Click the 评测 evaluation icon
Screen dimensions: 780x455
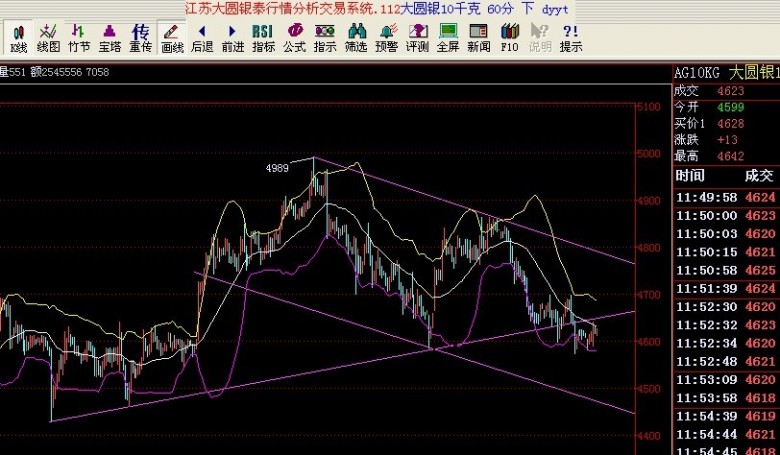[417, 38]
